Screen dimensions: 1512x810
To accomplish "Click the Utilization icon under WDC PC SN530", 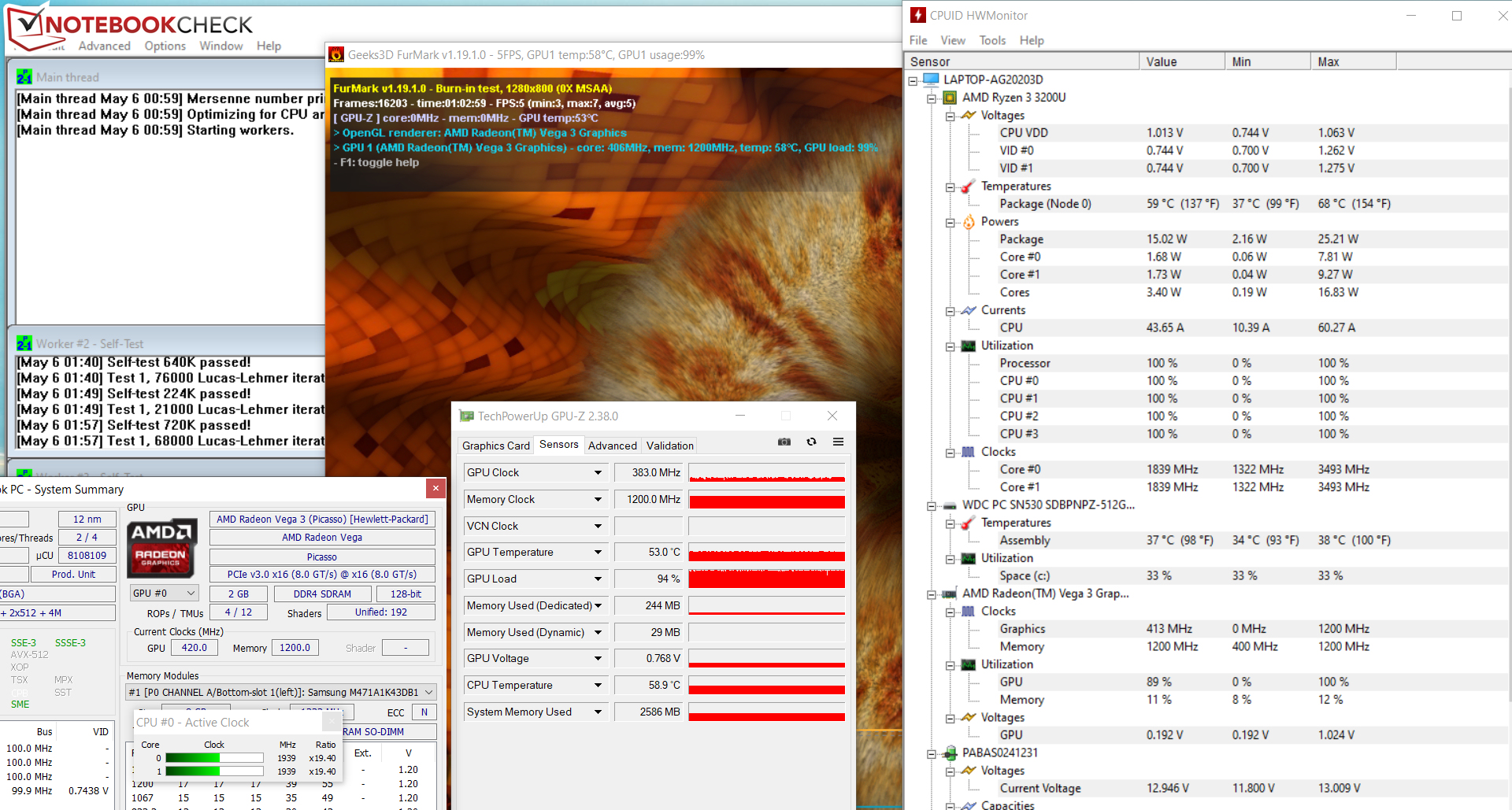I will pyautogui.click(x=969, y=558).
